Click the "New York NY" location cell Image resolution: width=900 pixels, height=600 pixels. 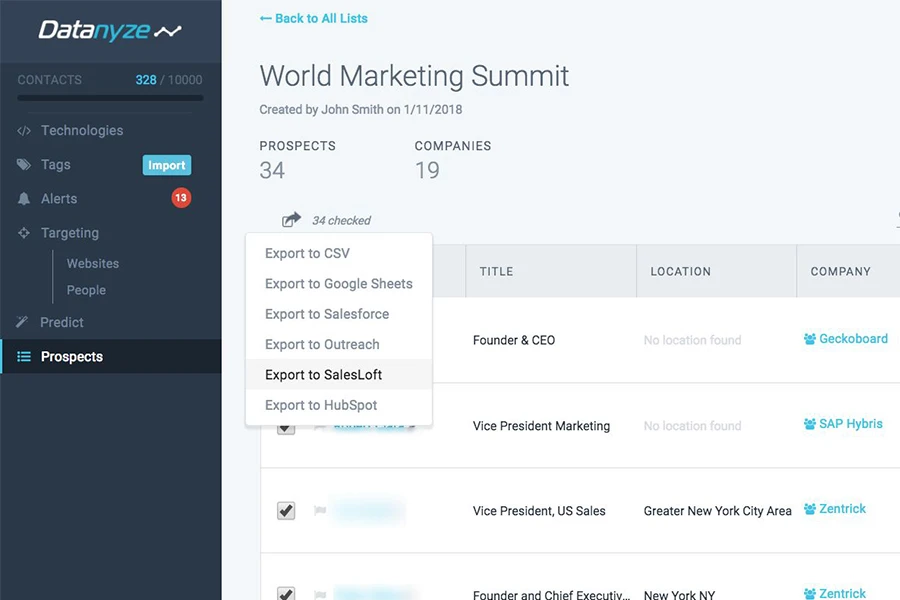pyautogui.click(x=680, y=595)
